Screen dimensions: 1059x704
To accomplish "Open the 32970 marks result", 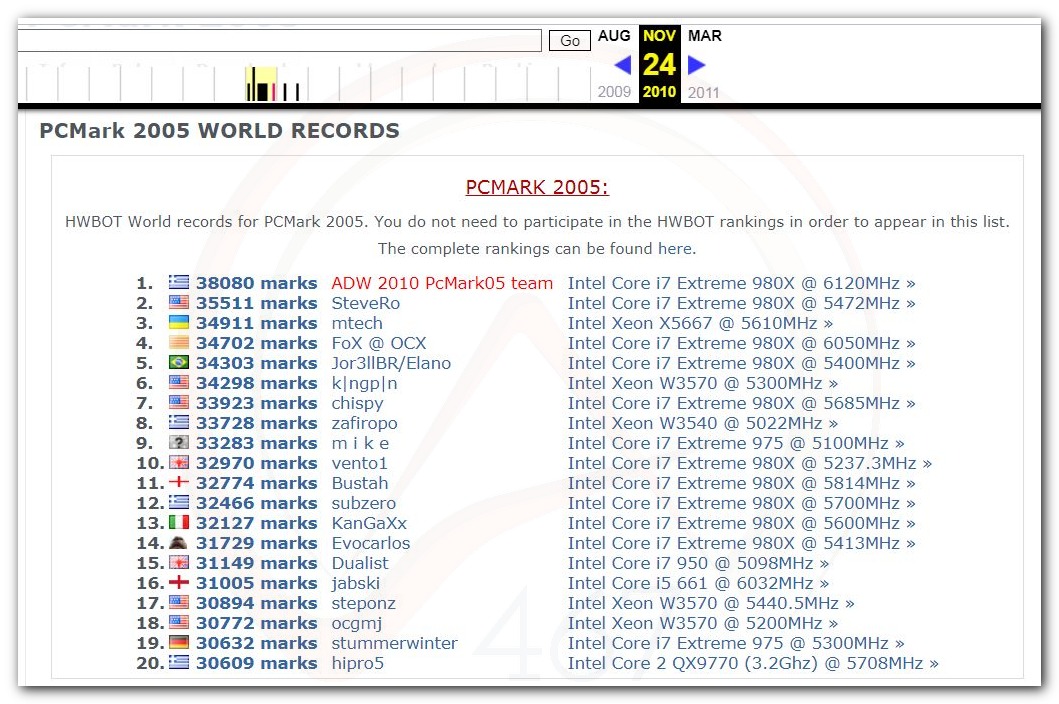I will [257, 463].
